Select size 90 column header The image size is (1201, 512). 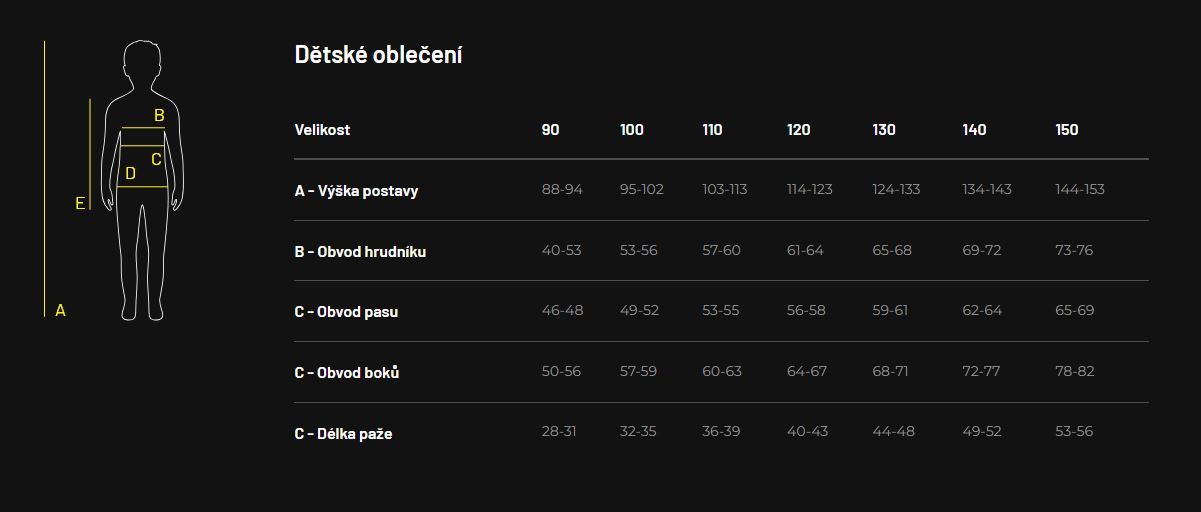pos(551,130)
